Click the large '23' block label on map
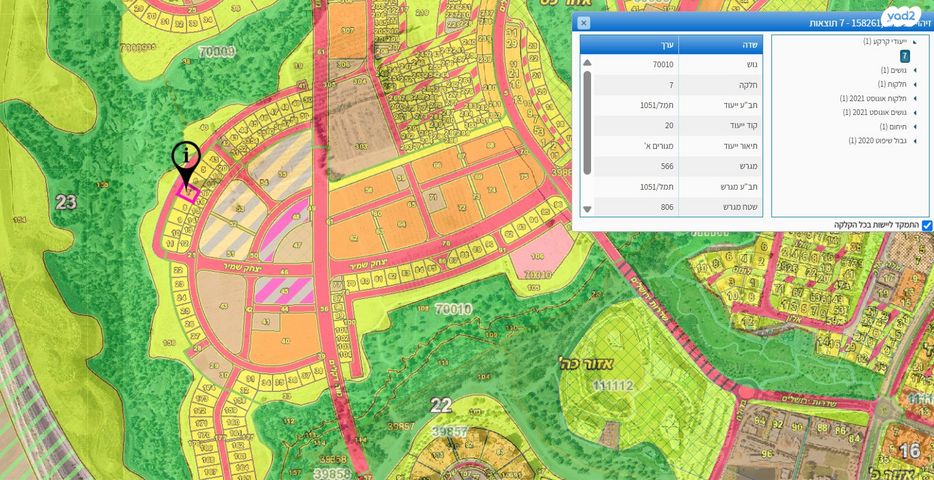The image size is (934, 480). (x=66, y=202)
